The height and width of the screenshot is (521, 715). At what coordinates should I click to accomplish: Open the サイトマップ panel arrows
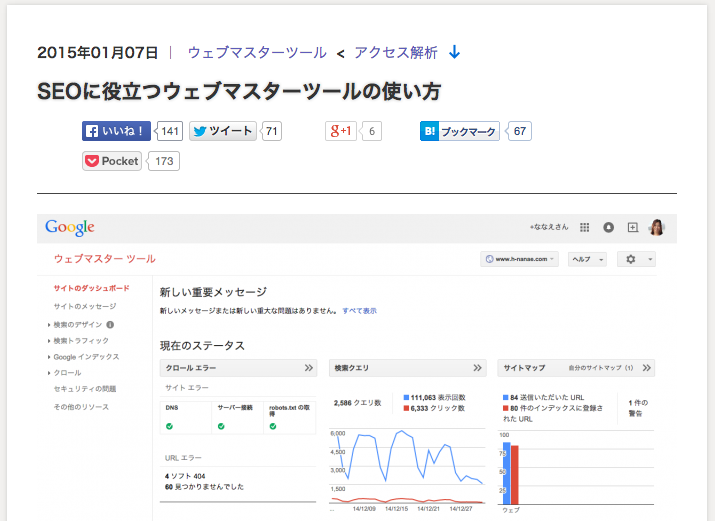click(x=646, y=368)
